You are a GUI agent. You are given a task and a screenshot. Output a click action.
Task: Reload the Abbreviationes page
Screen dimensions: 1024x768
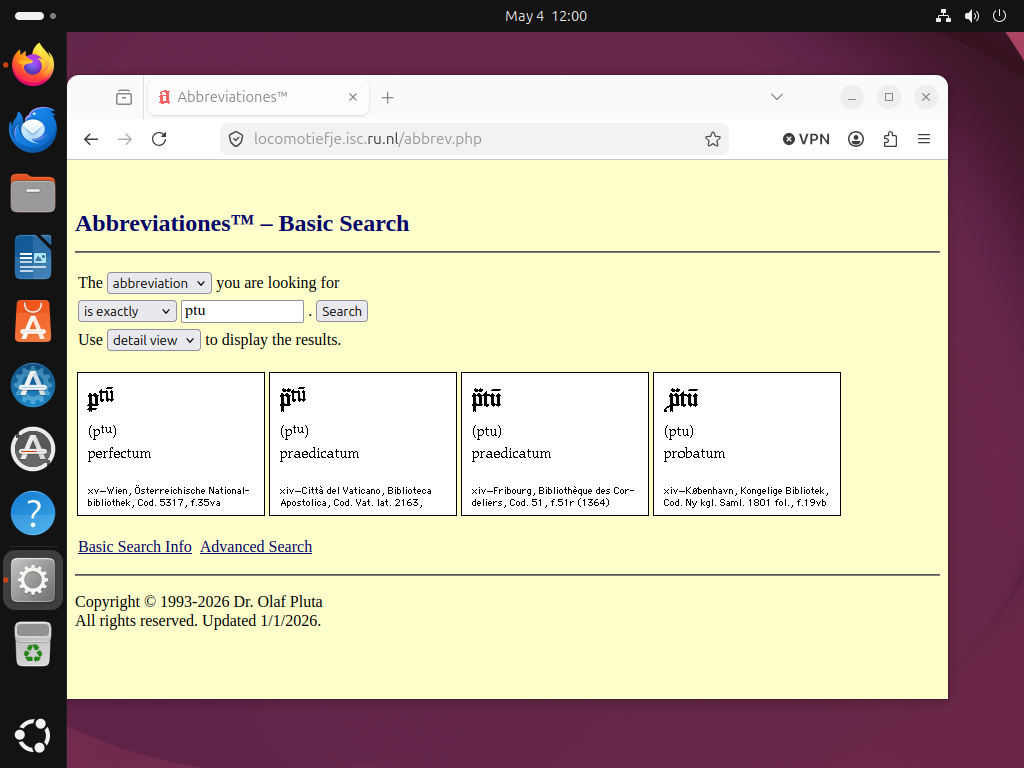pyautogui.click(x=159, y=139)
